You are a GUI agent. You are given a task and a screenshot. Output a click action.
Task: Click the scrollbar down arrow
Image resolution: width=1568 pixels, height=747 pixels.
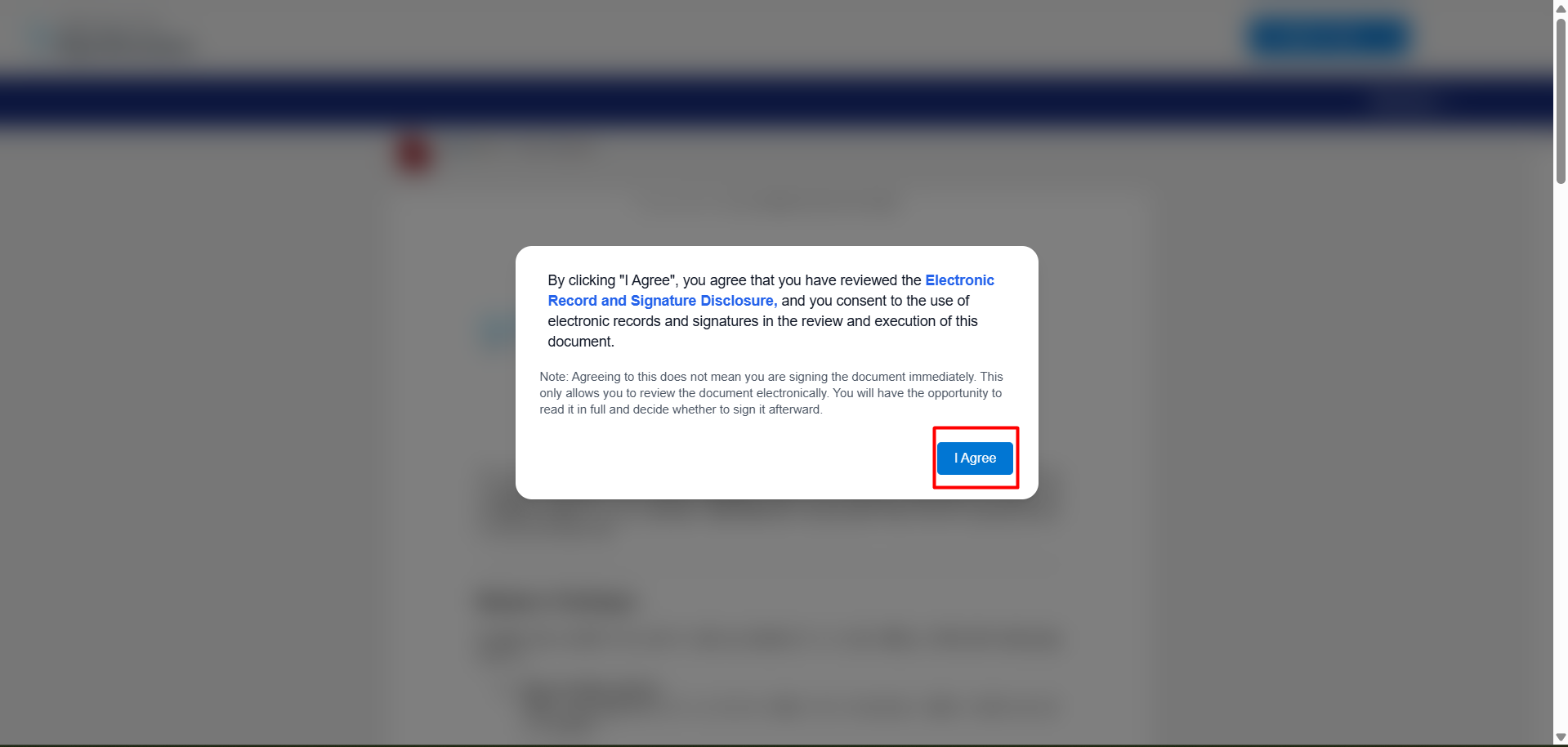tap(1561, 738)
